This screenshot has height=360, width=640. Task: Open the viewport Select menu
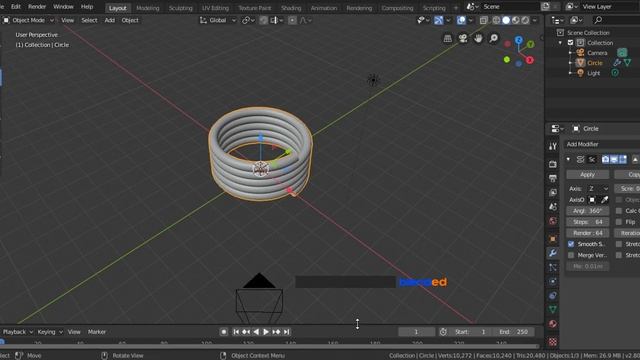point(89,20)
